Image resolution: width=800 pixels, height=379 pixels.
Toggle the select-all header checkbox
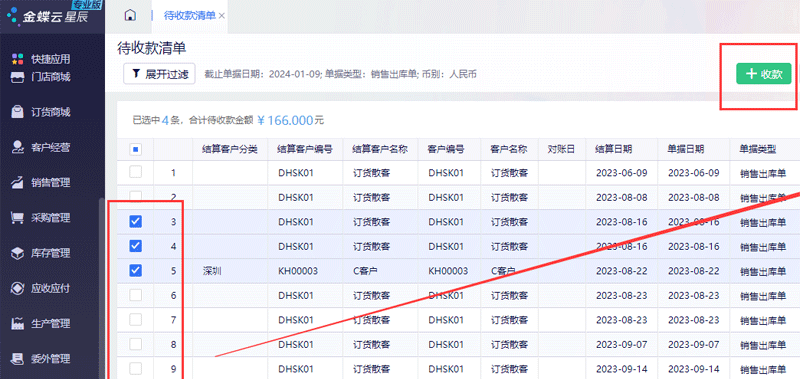136,150
